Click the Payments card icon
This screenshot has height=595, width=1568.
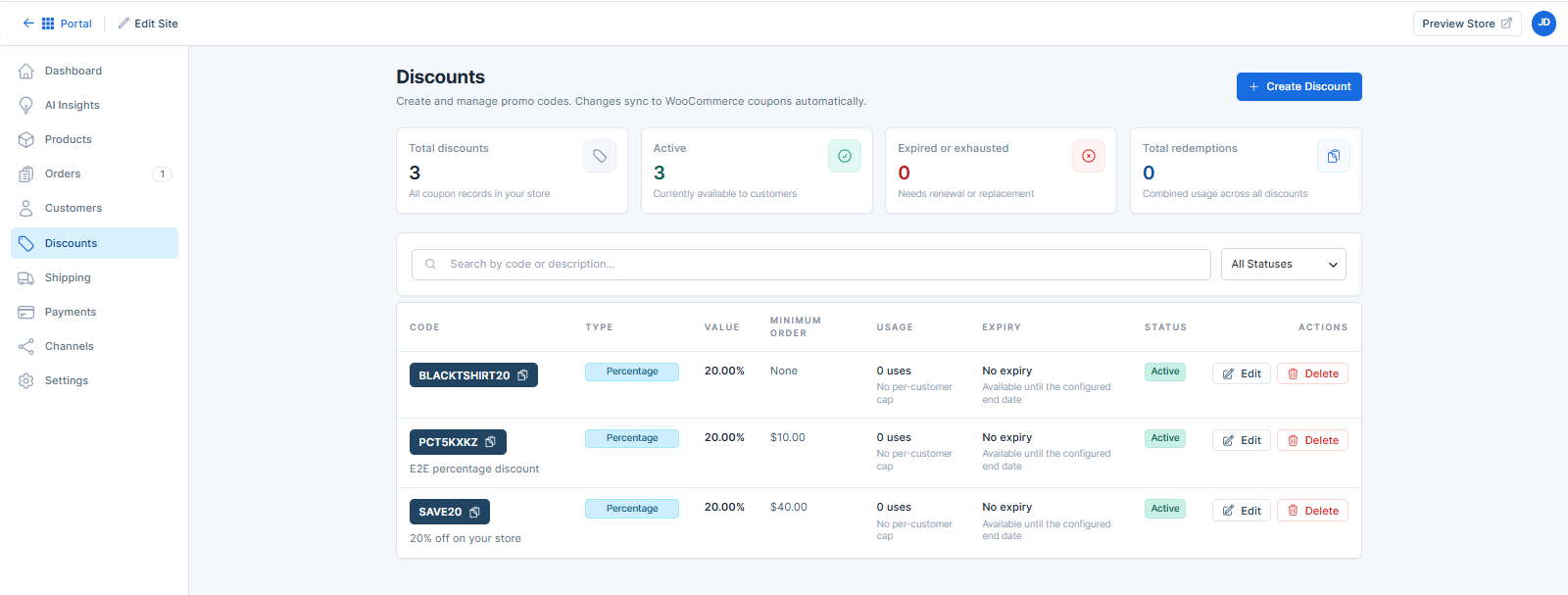[x=26, y=312]
